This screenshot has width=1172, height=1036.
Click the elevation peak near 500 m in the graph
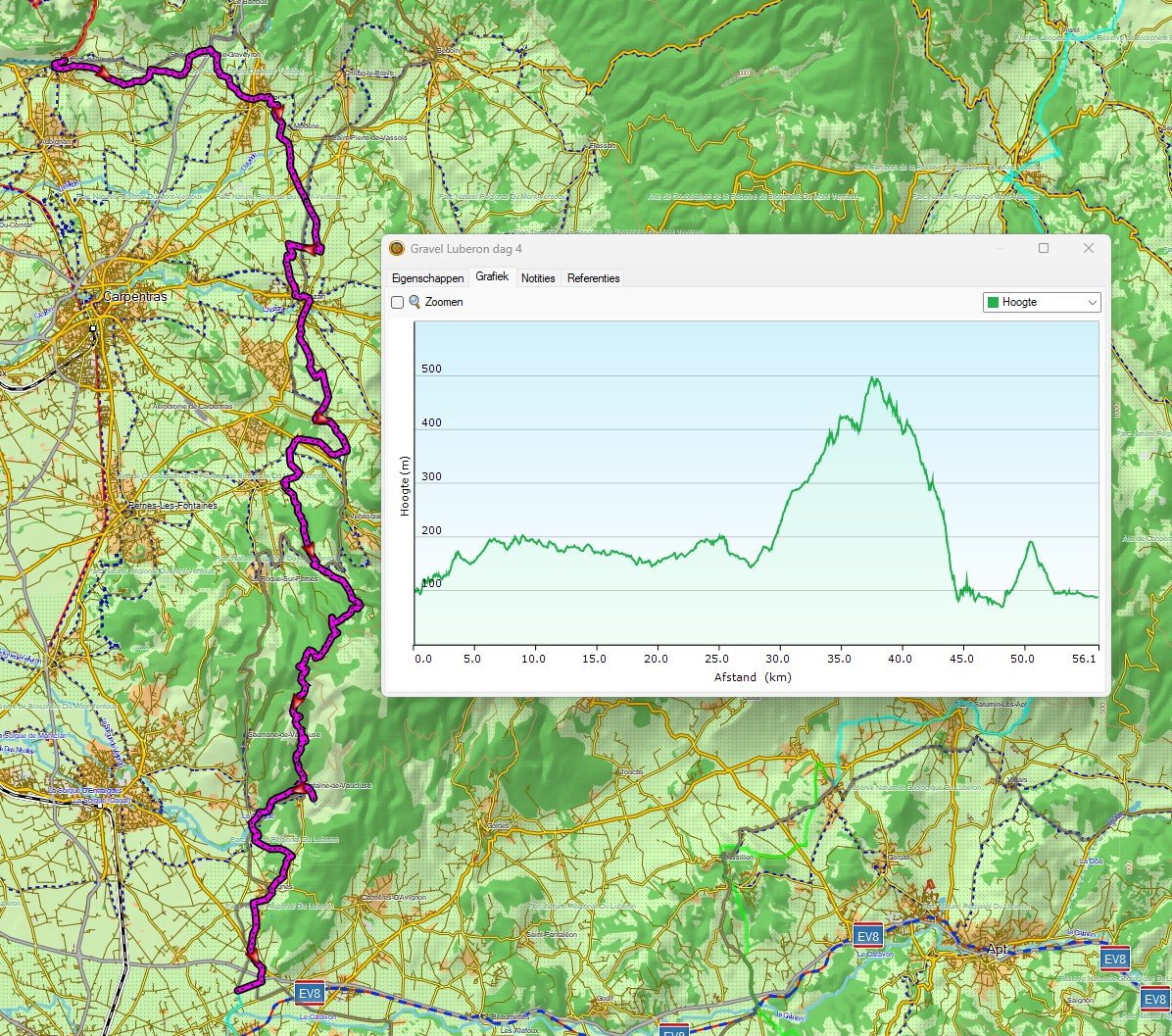[872, 378]
